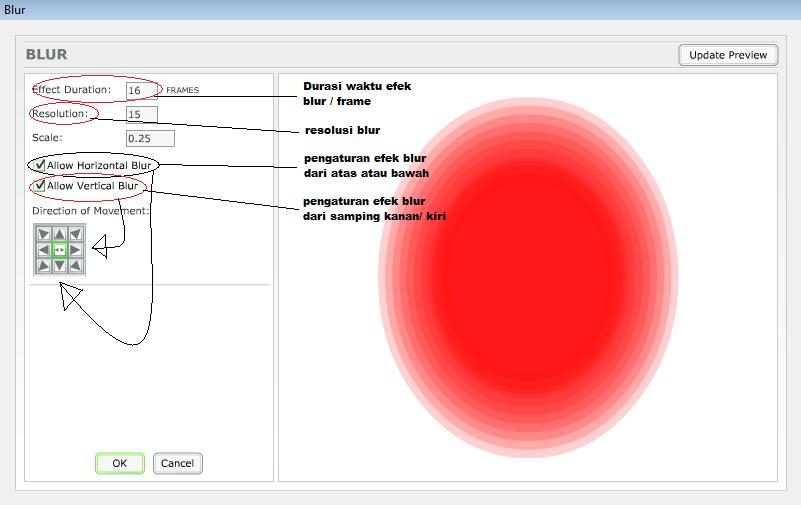Click the Update Preview button

pos(728,55)
